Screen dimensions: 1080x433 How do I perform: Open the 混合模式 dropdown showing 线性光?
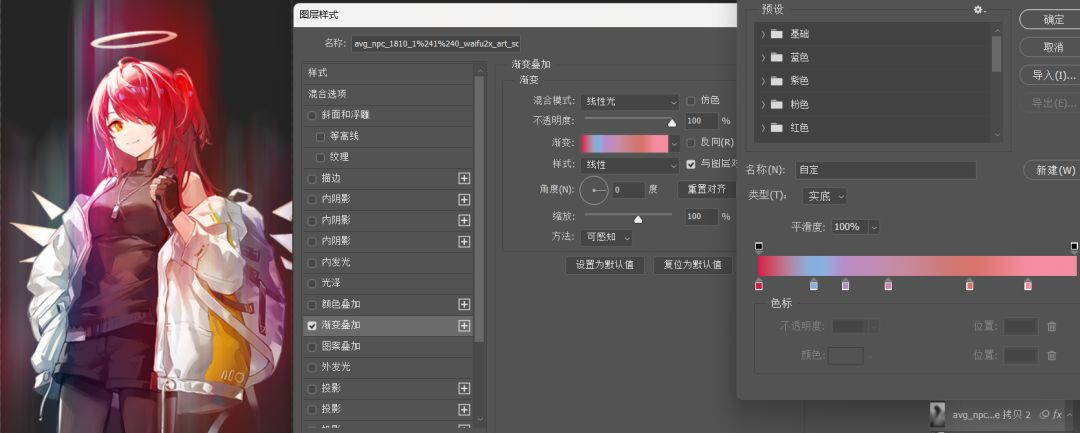630,101
